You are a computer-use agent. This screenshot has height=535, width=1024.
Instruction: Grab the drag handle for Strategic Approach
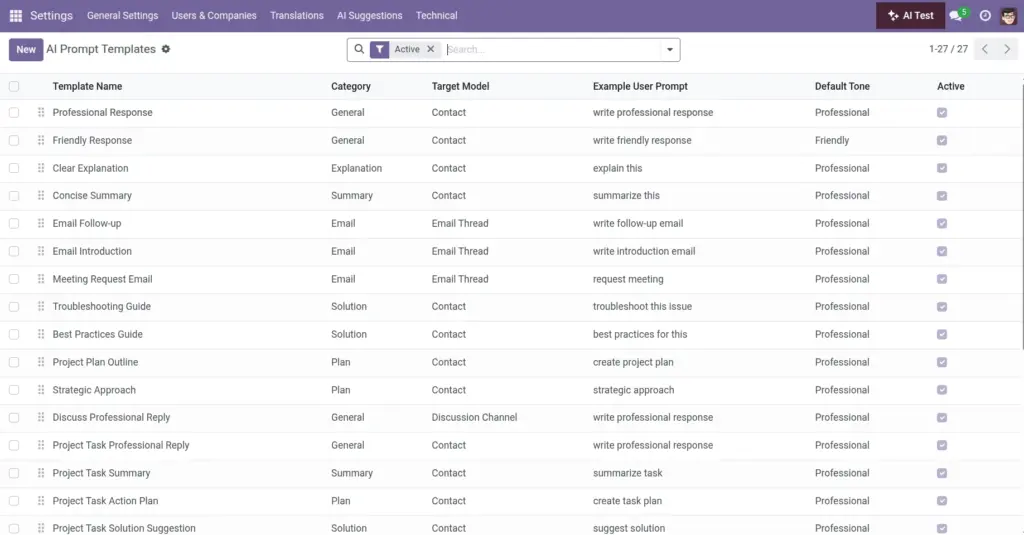(41, 390)
